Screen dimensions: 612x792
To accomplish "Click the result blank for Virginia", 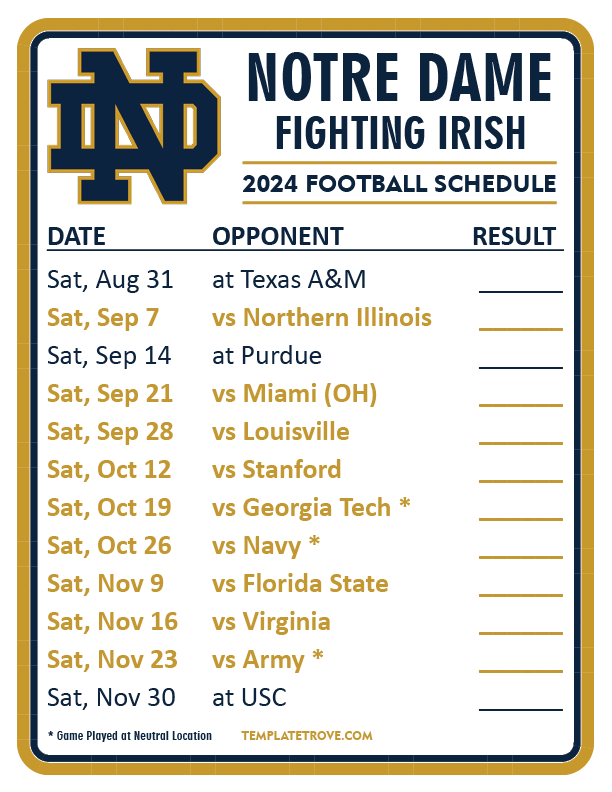I will point(520,629).
